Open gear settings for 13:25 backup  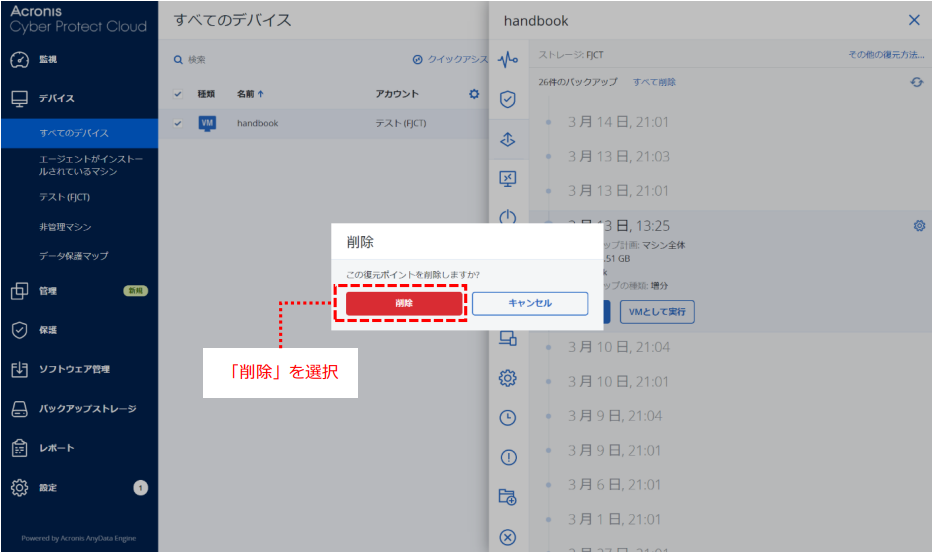click(x=919, y=226)
